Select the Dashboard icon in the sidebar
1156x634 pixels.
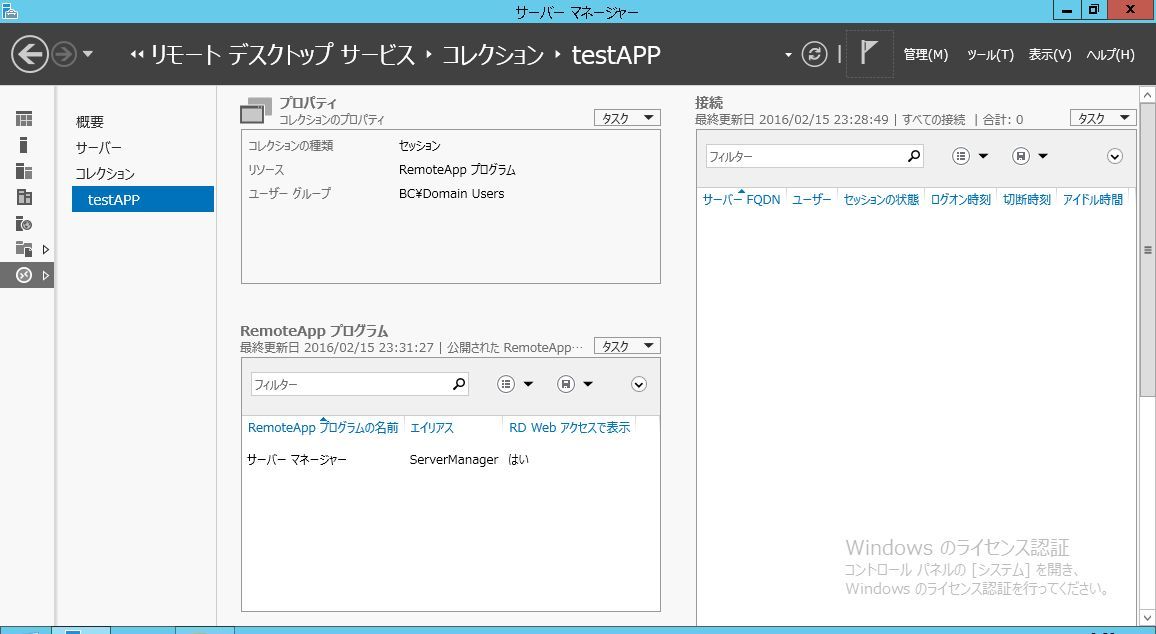(24, 119)
